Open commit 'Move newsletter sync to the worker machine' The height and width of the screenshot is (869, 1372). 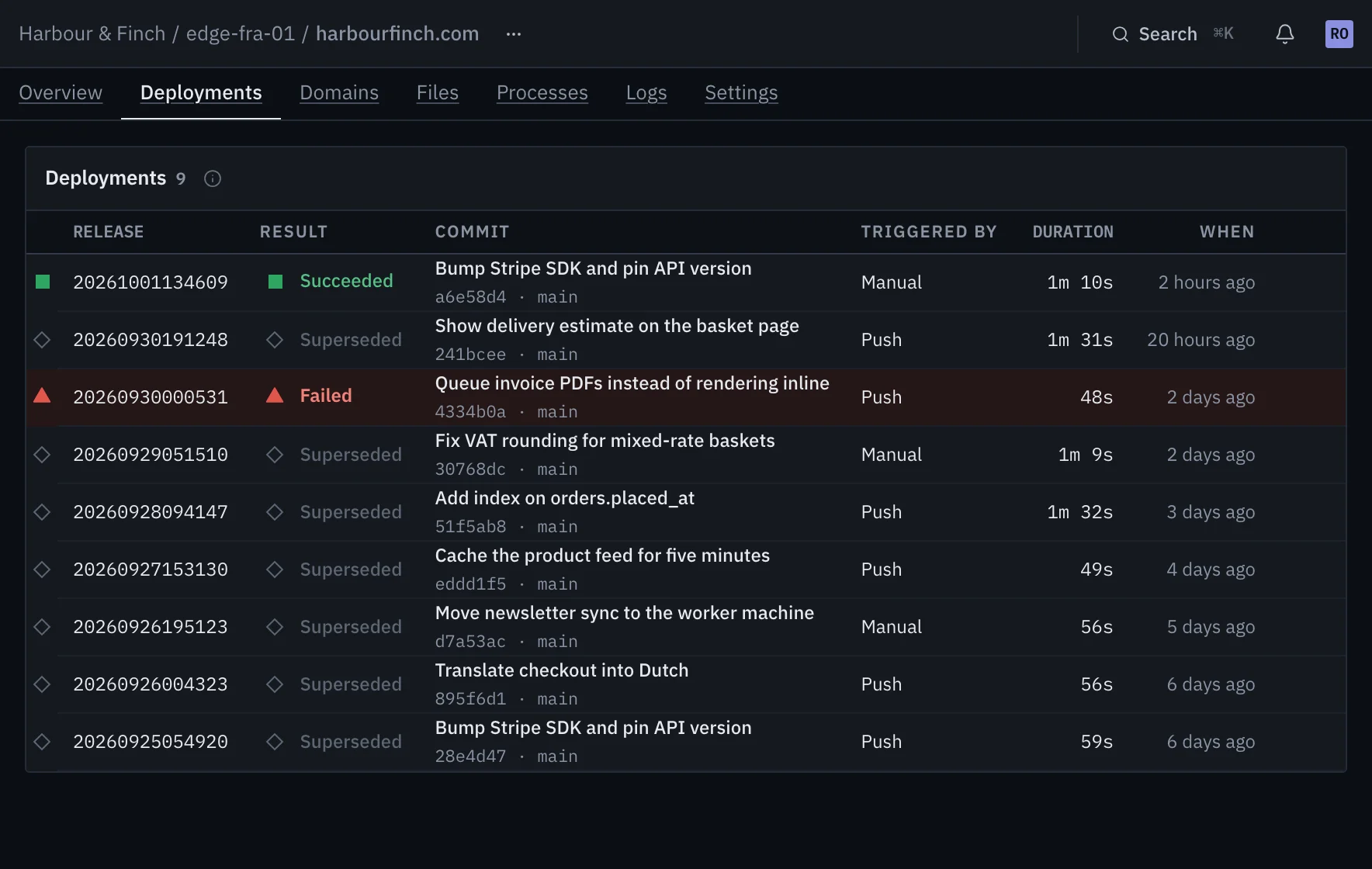coord(625,613)
